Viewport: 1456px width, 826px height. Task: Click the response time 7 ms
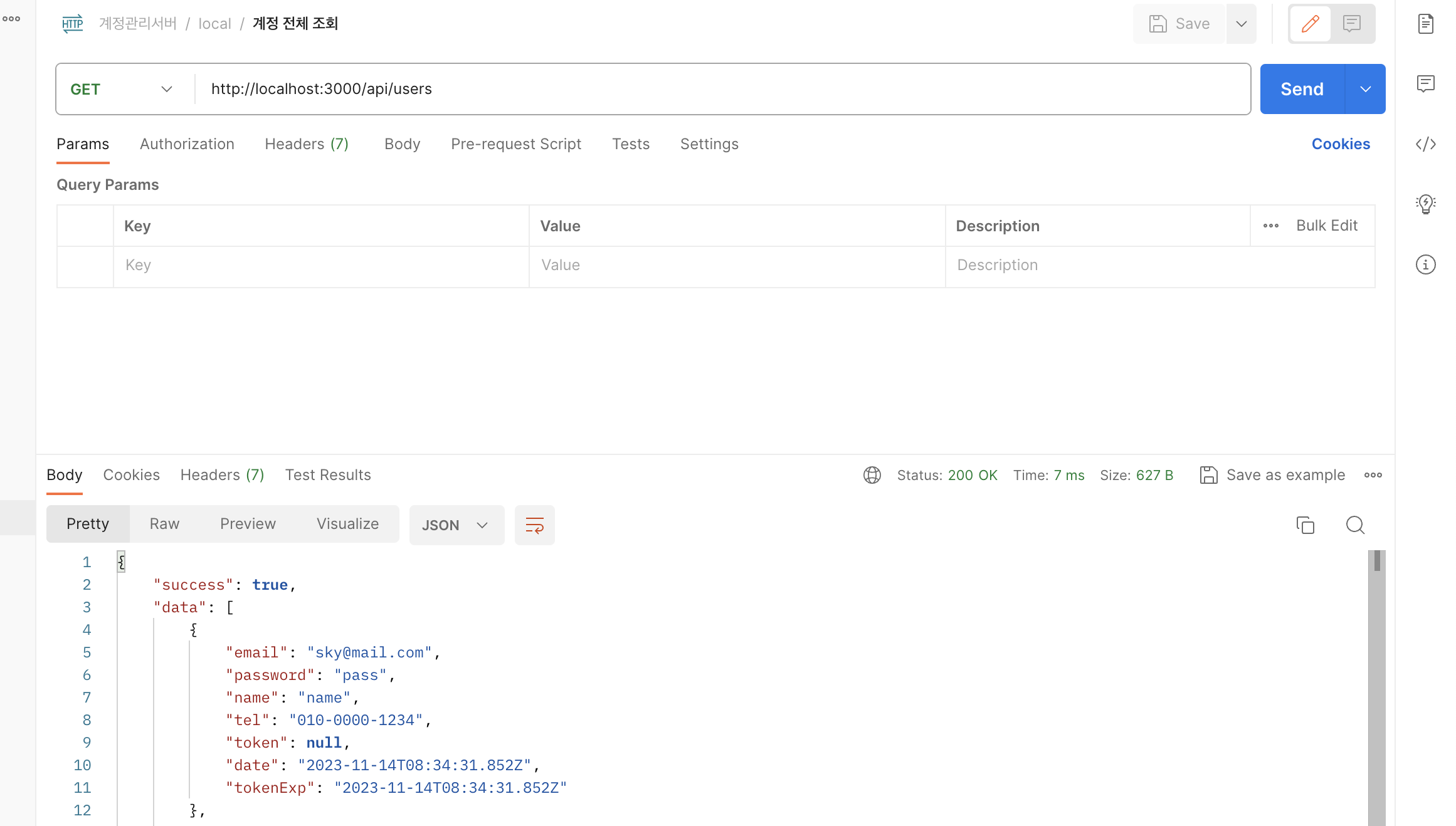(x=1068, y=475)
